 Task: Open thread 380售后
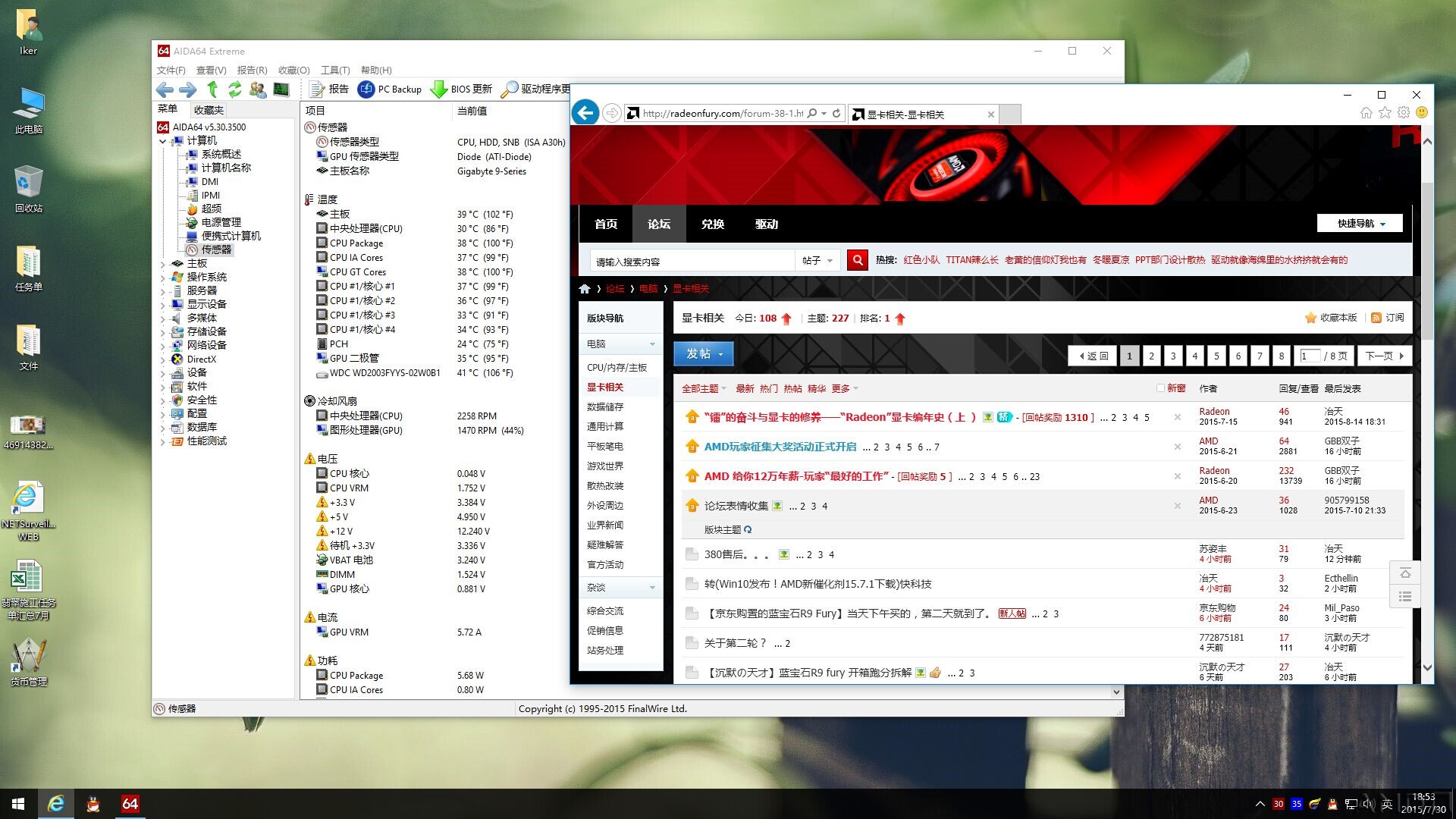[x=736, y=554]
